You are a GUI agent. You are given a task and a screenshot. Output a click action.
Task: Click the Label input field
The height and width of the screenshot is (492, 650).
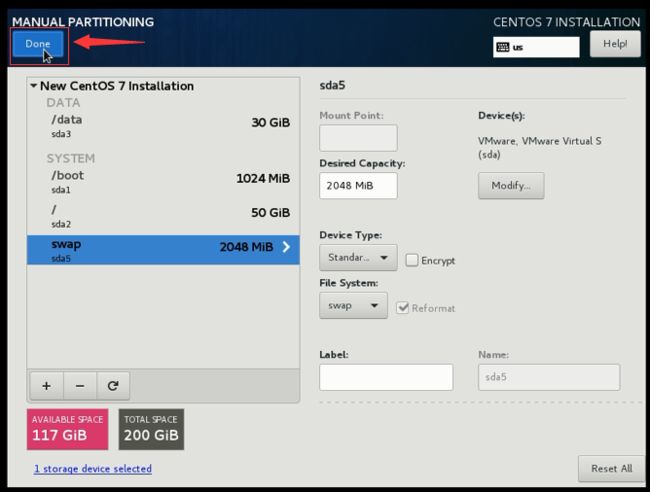386,377
